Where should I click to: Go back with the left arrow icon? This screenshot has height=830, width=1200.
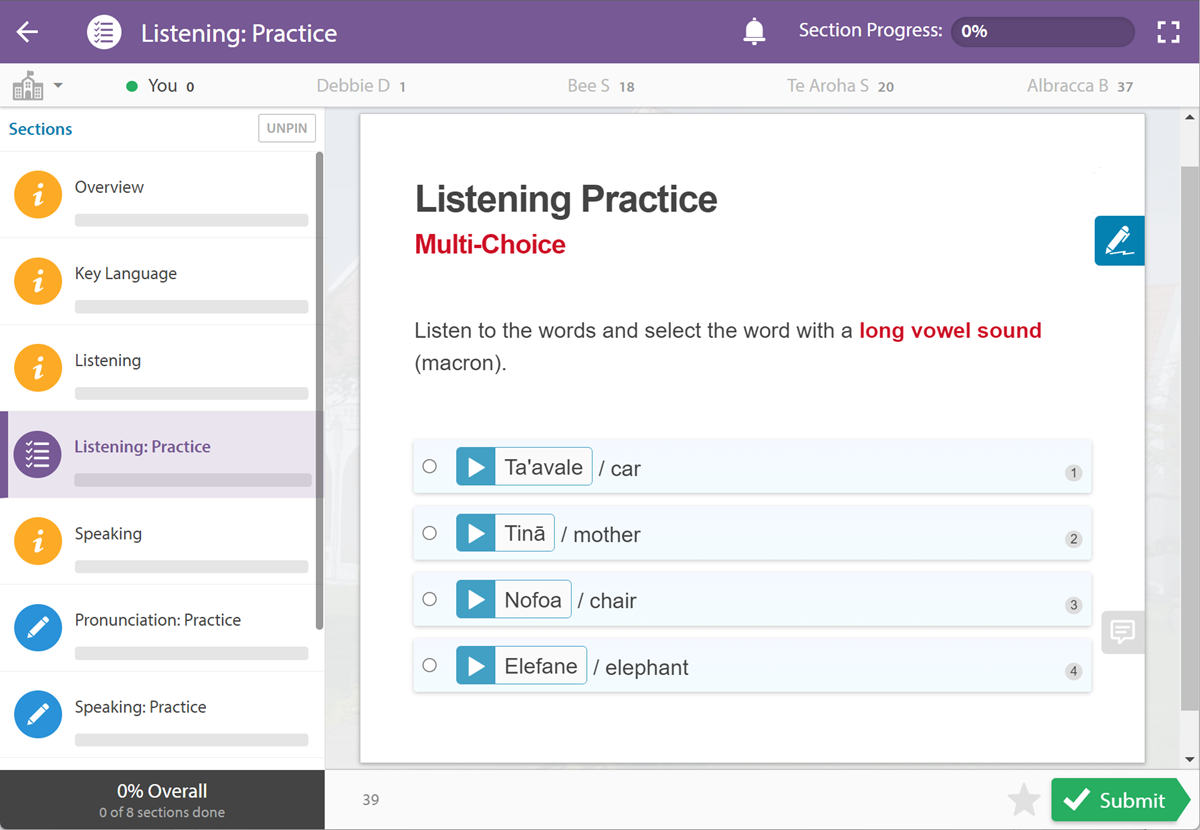point(27,32)
